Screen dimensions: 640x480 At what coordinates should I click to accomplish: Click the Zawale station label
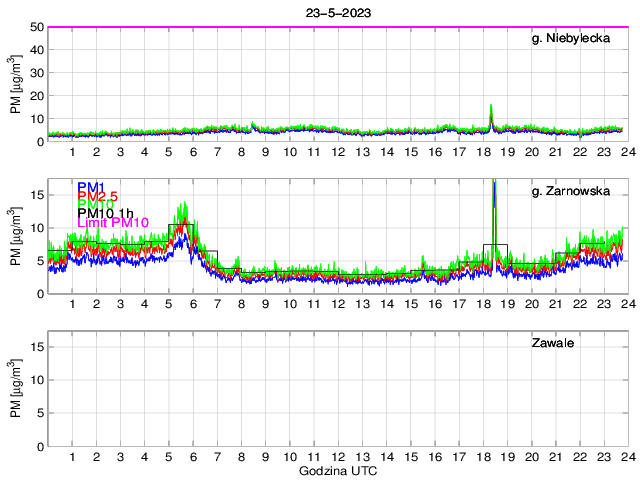point(552,343)
